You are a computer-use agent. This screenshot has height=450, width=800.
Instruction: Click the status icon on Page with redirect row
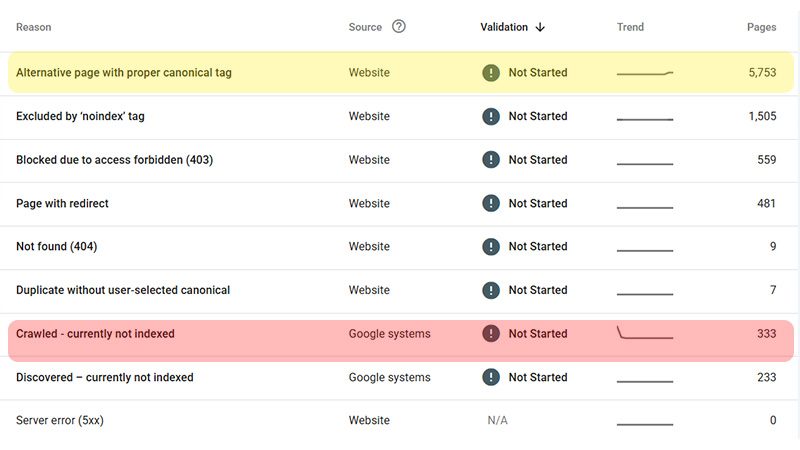[x=491, y=204]
